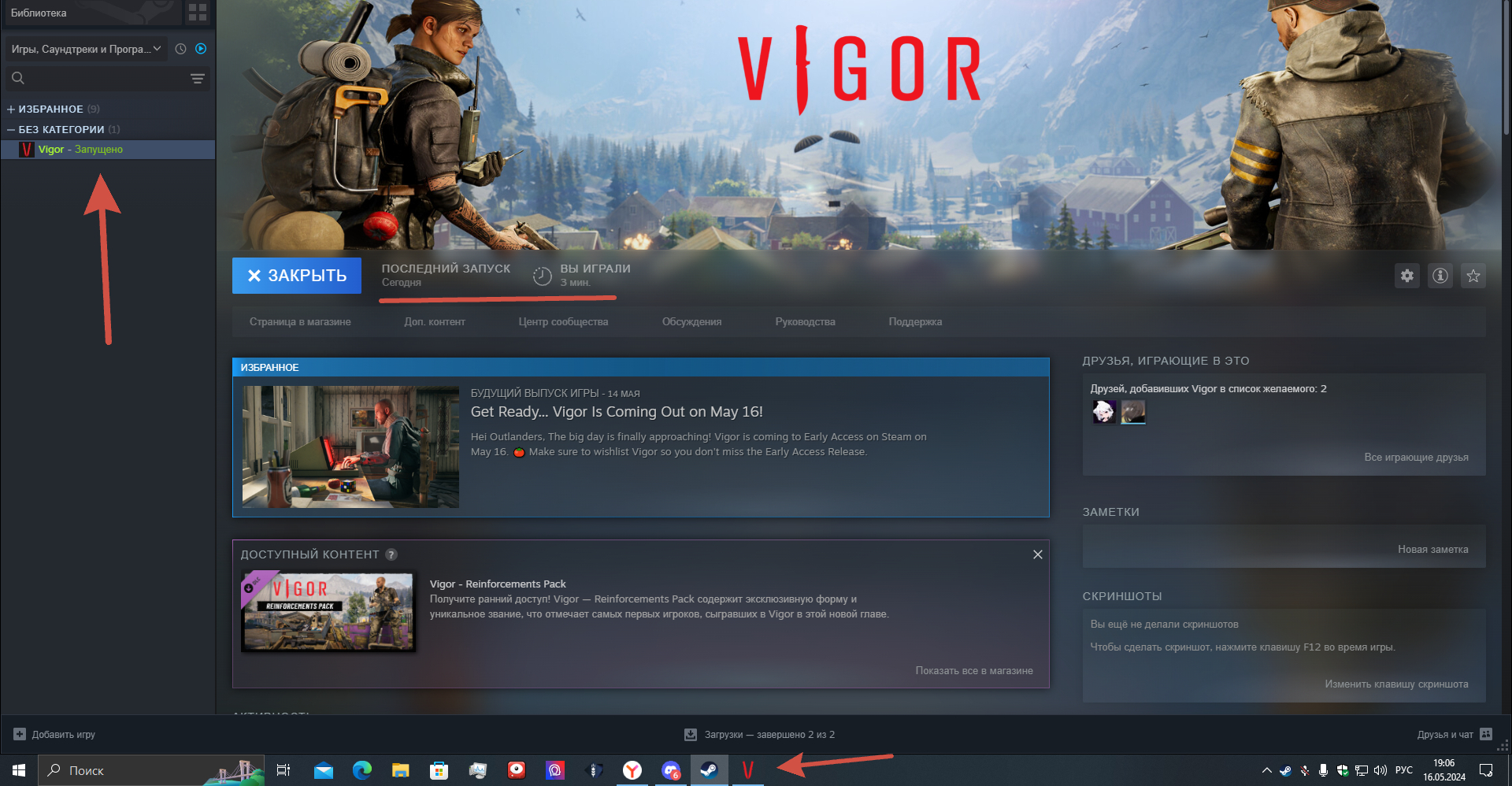Click the library search input field

106,78
